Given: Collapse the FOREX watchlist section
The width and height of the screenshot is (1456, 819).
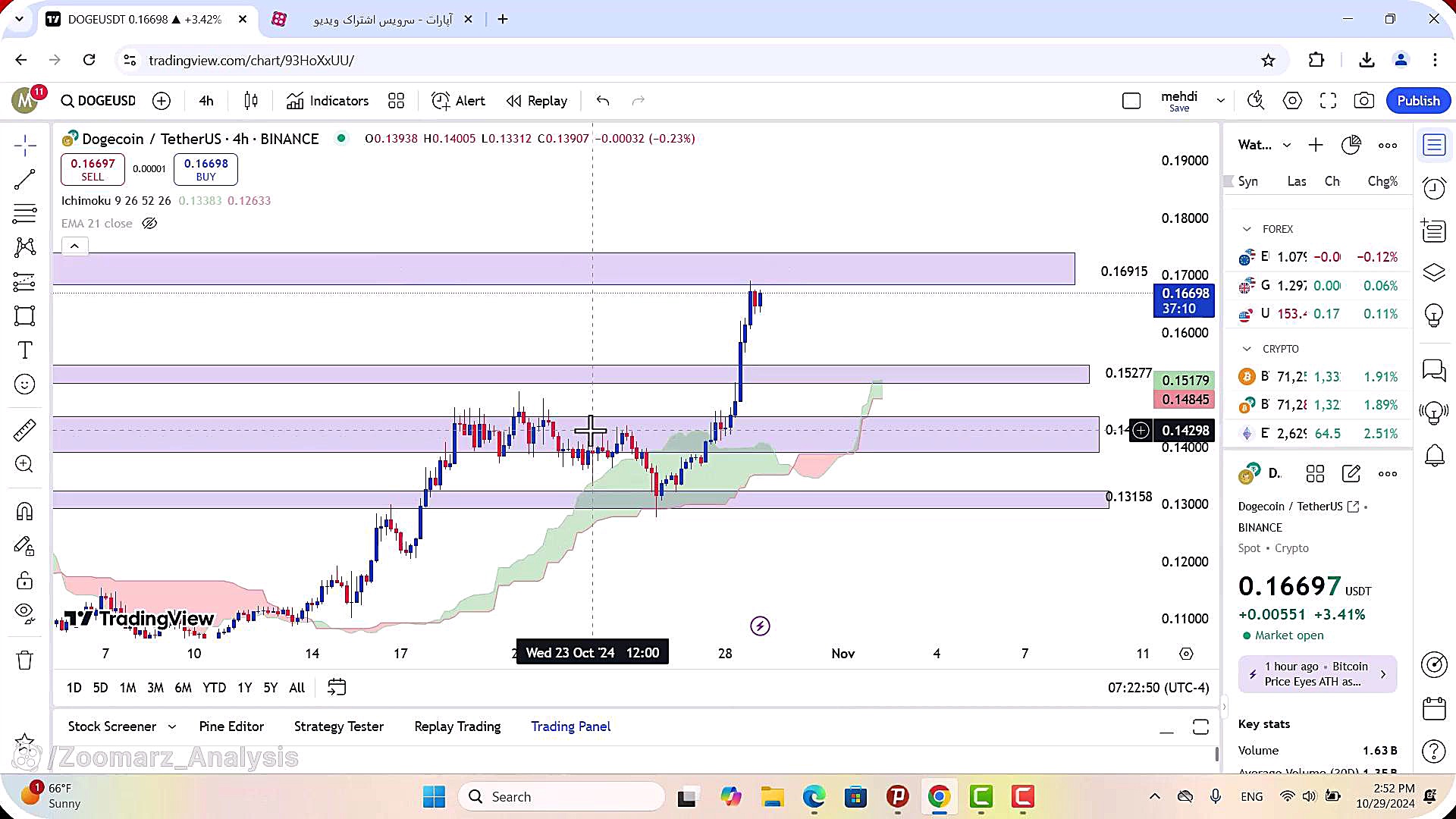Looking at the screenshot, I should (1247, 229).
